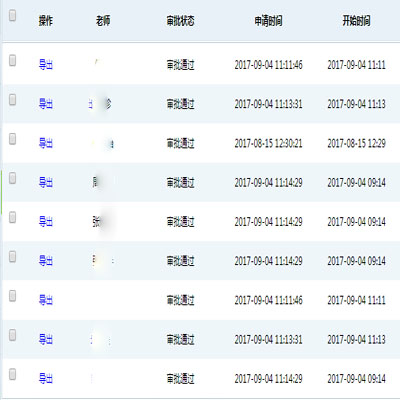Check the box of the teacher 张 row
Viewport: 400px width, 400px height.
coord(12,217)
